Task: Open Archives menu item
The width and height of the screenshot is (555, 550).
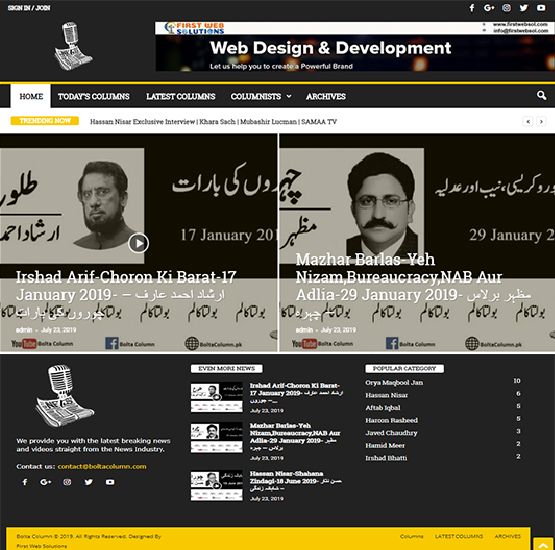Action: coord(326,96)
